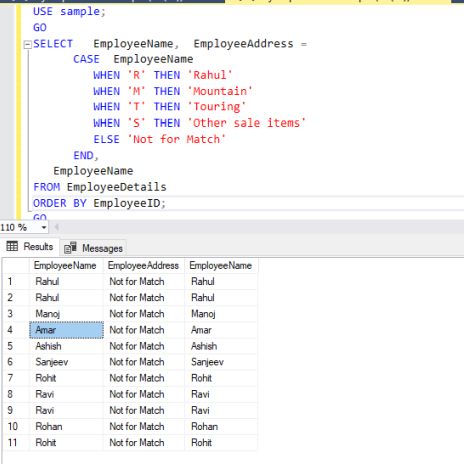Select 'Manoj' in first EmployeeName column
Screen dimensions: 464x464
[x=66, y=314]
